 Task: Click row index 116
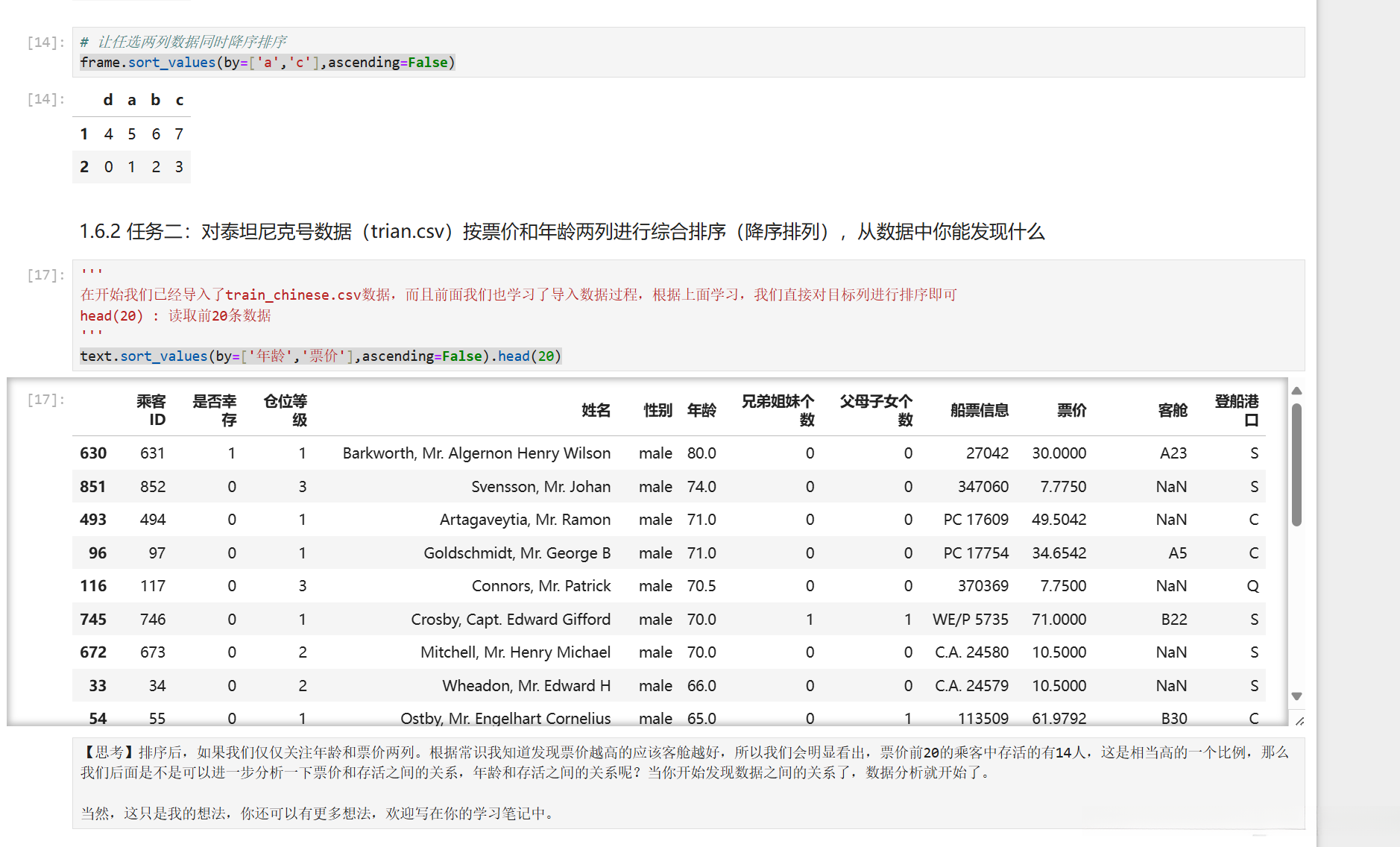93,586
